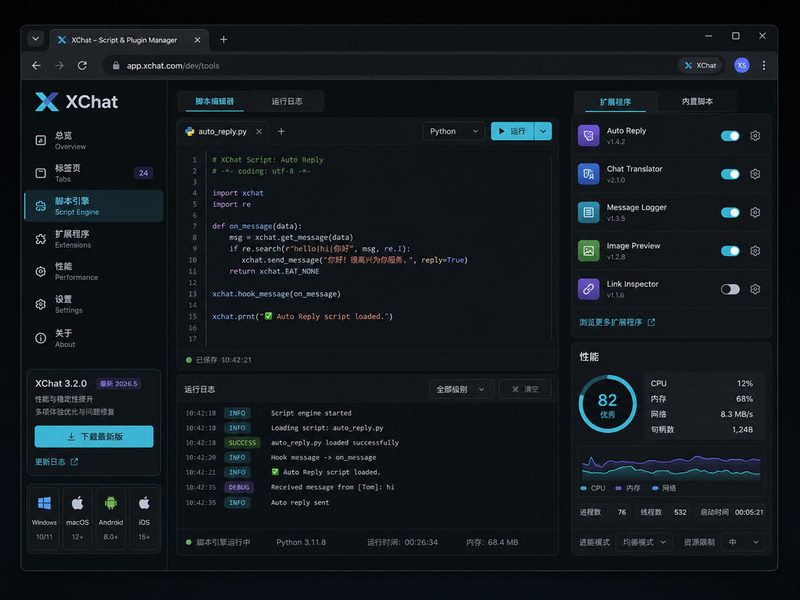Switch to the 扩展程序 tab
800x600 pixels.
point(615,102)
